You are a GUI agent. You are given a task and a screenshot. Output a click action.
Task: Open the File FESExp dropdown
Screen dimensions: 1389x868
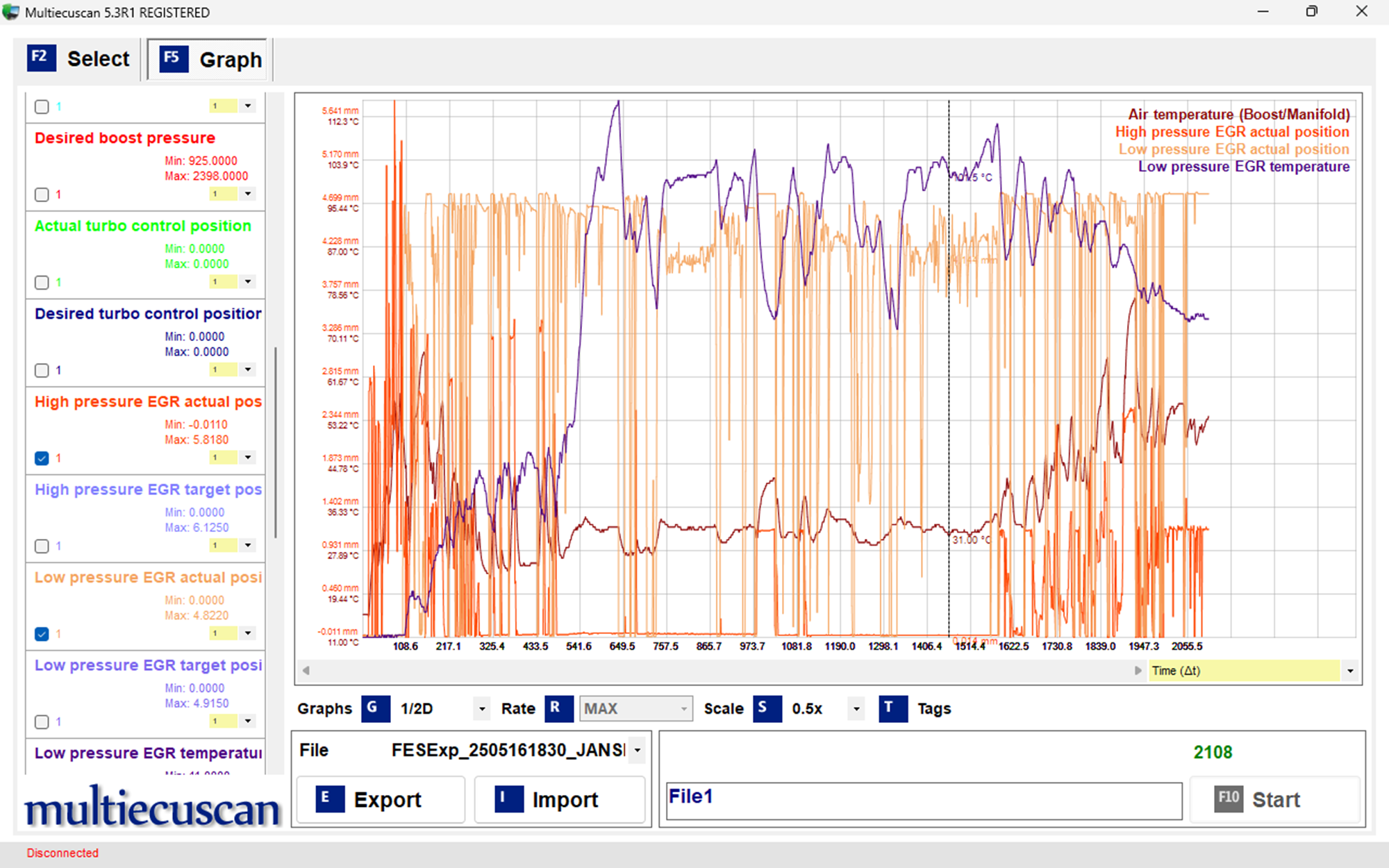pyautogui.click(x=637, y=751)
